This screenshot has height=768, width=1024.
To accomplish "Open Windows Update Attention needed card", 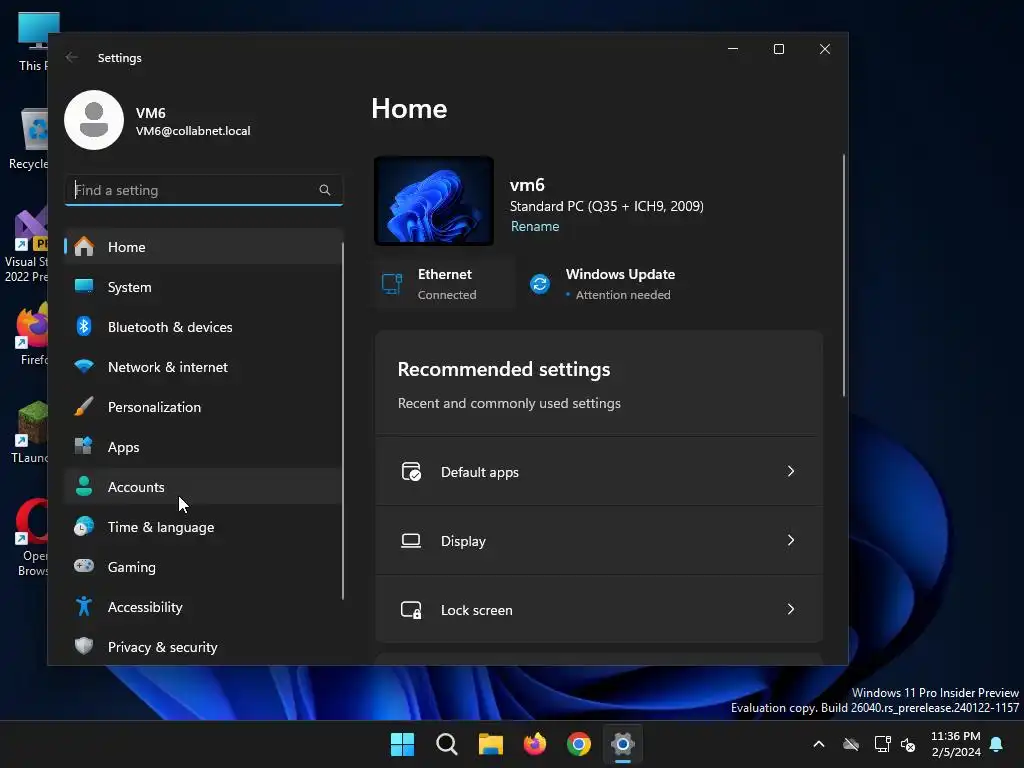I will click(604, 283).
